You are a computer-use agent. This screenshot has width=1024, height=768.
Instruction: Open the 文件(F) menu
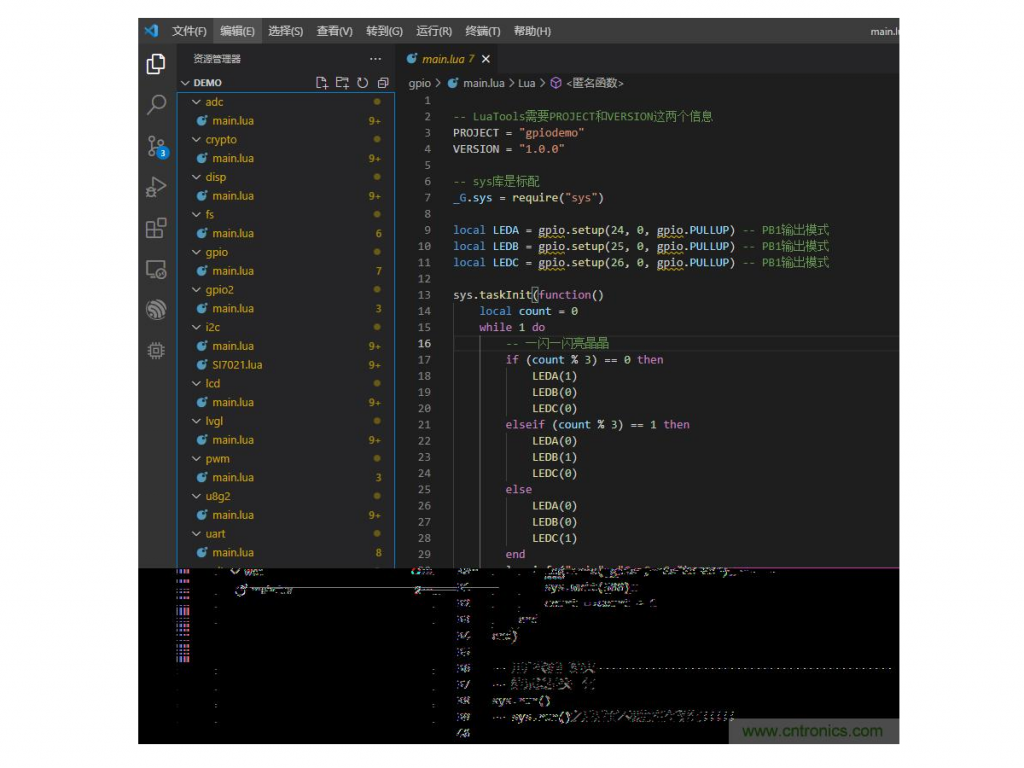[x=189, y=31]
